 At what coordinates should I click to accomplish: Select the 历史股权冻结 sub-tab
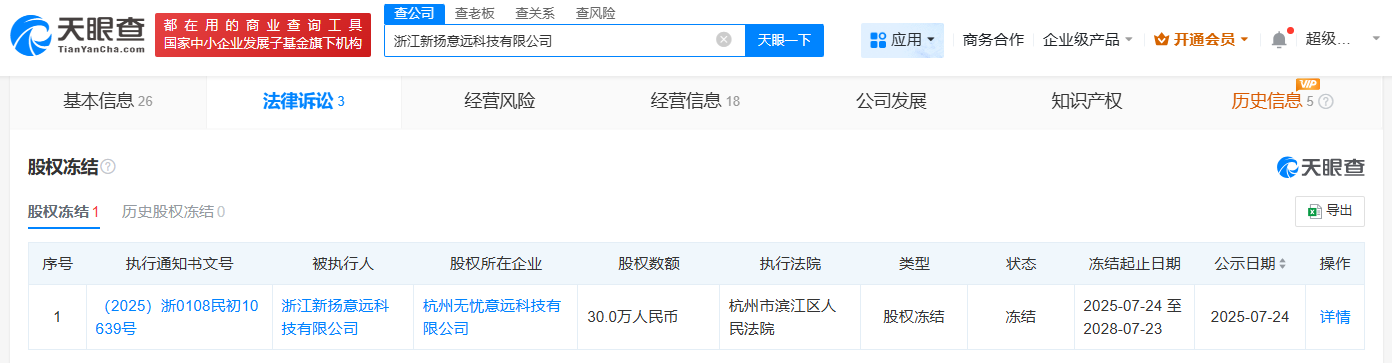[x=173, y=211]
